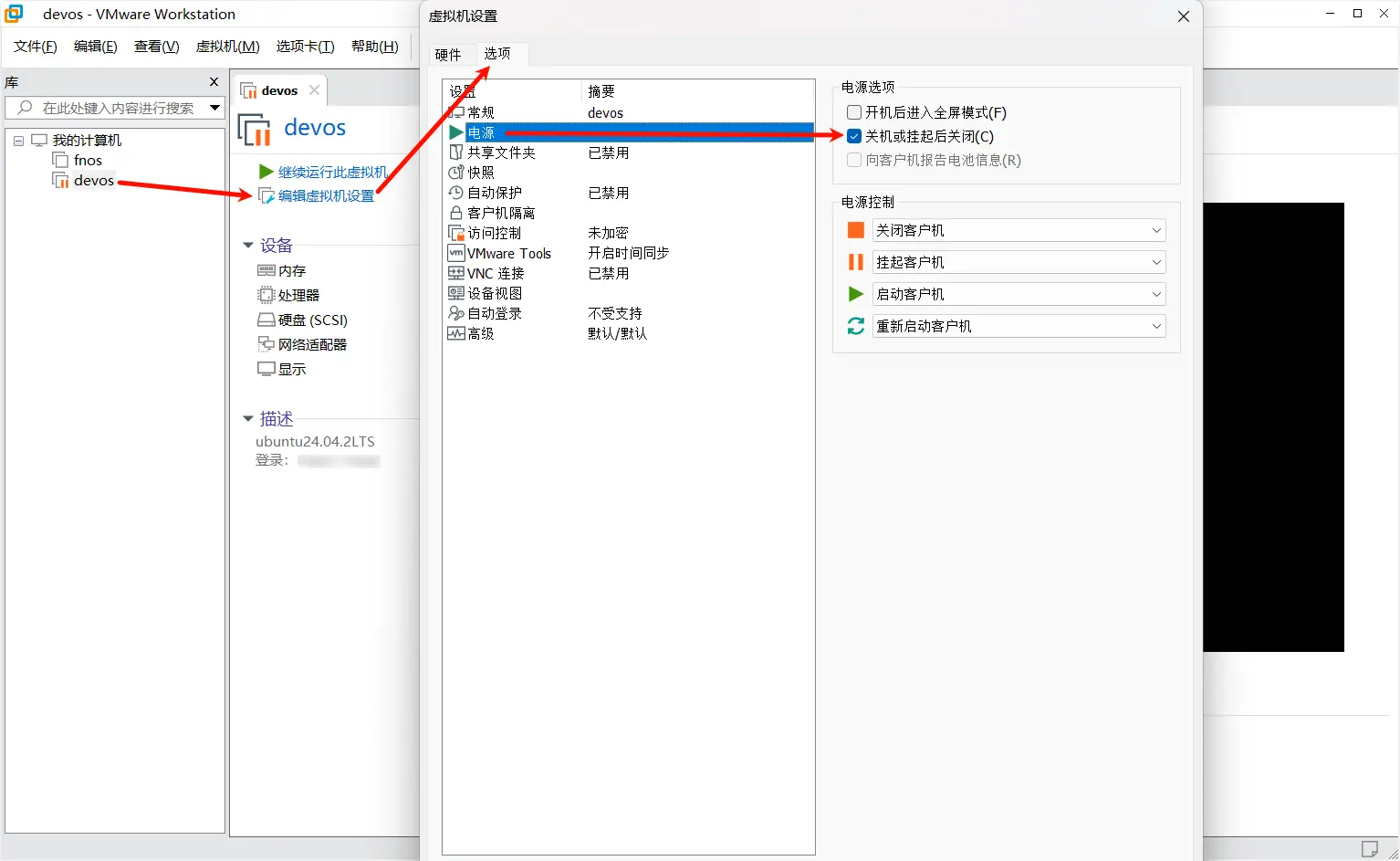Image resolution: width=1400 pixels, height=861 pixels.
Task: Open the library search dropdown arrow
Action: 214,108
